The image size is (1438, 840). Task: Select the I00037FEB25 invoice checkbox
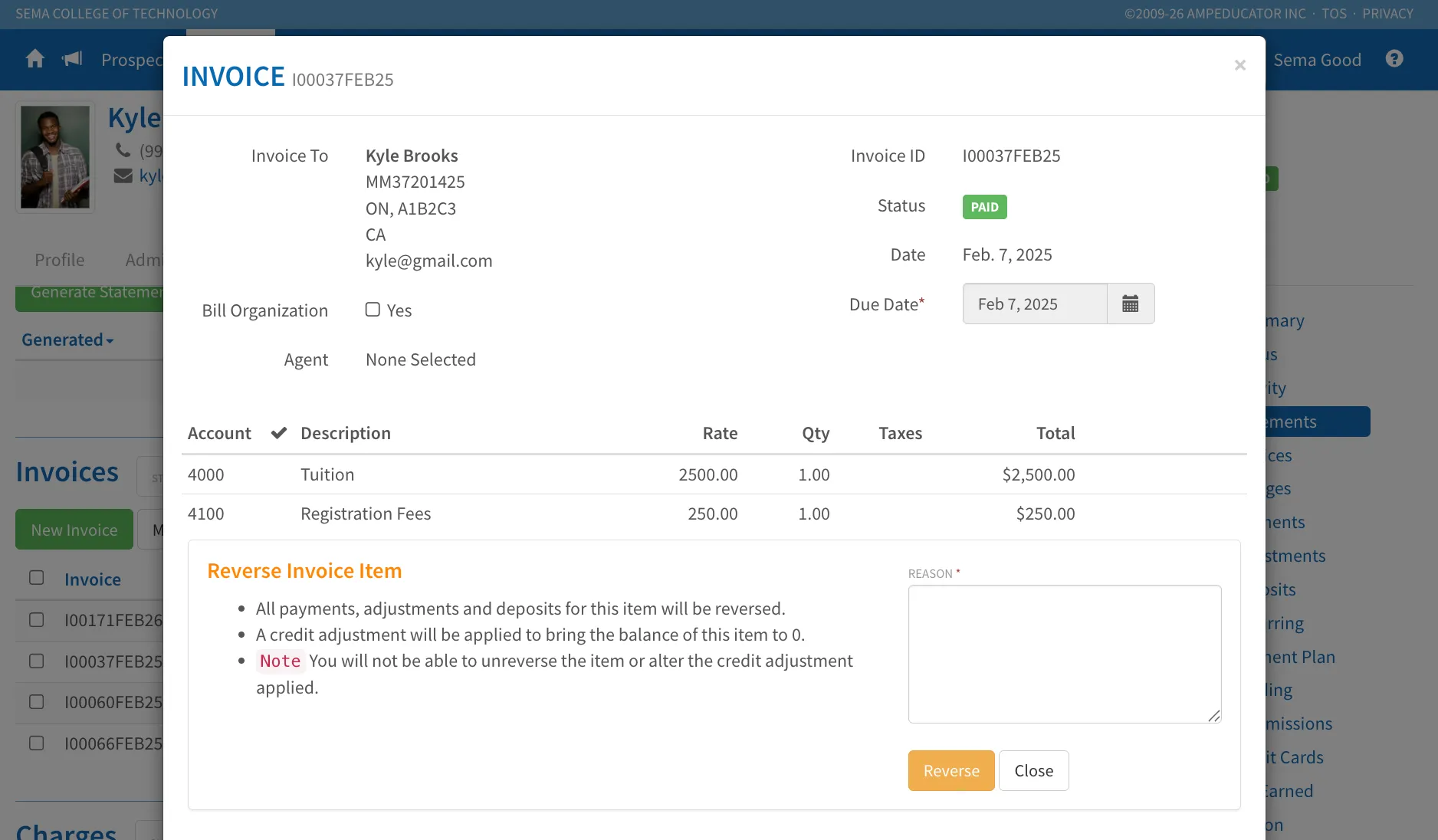tap(36, 661)
